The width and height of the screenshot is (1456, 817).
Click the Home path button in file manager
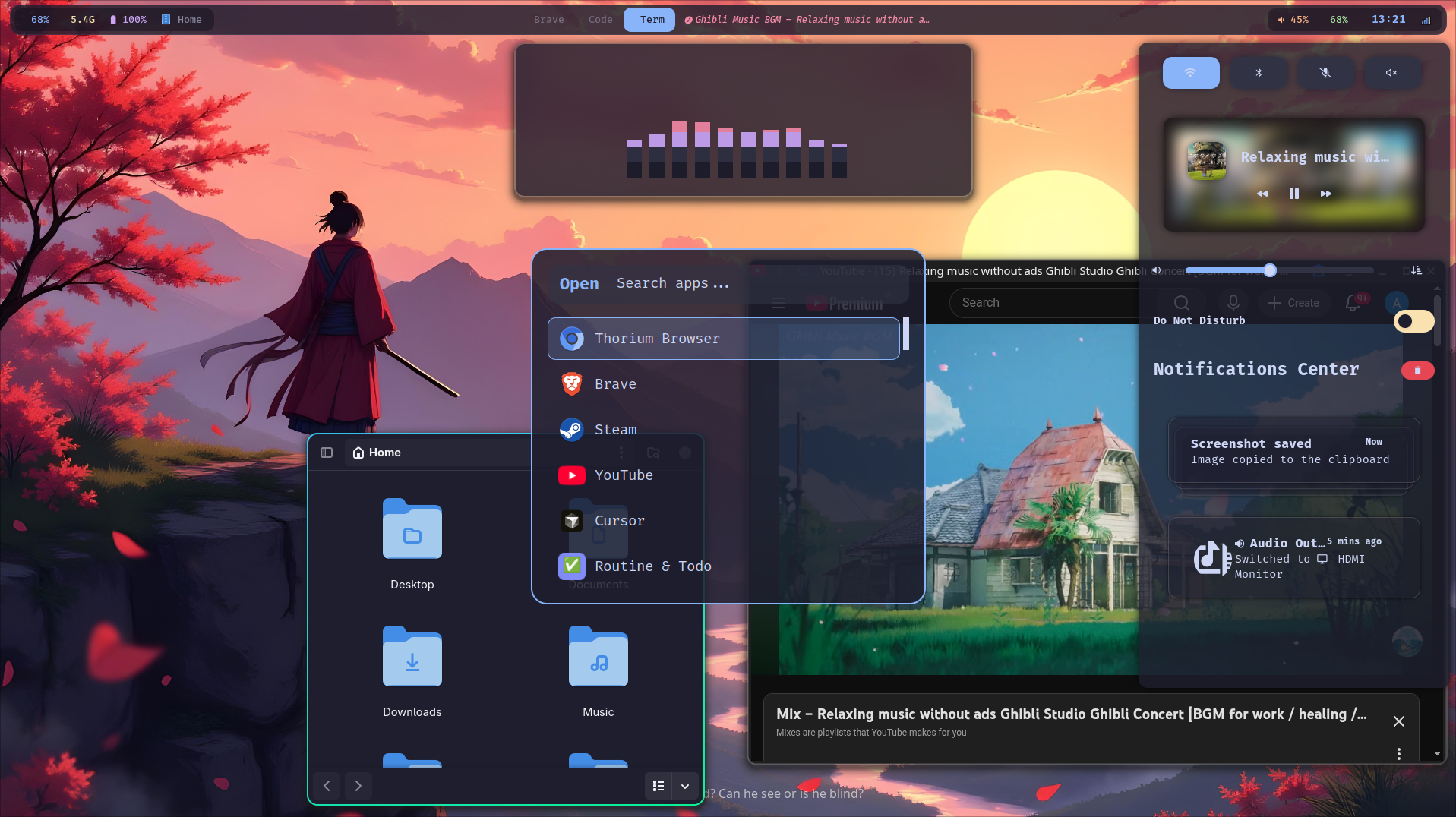377,453
